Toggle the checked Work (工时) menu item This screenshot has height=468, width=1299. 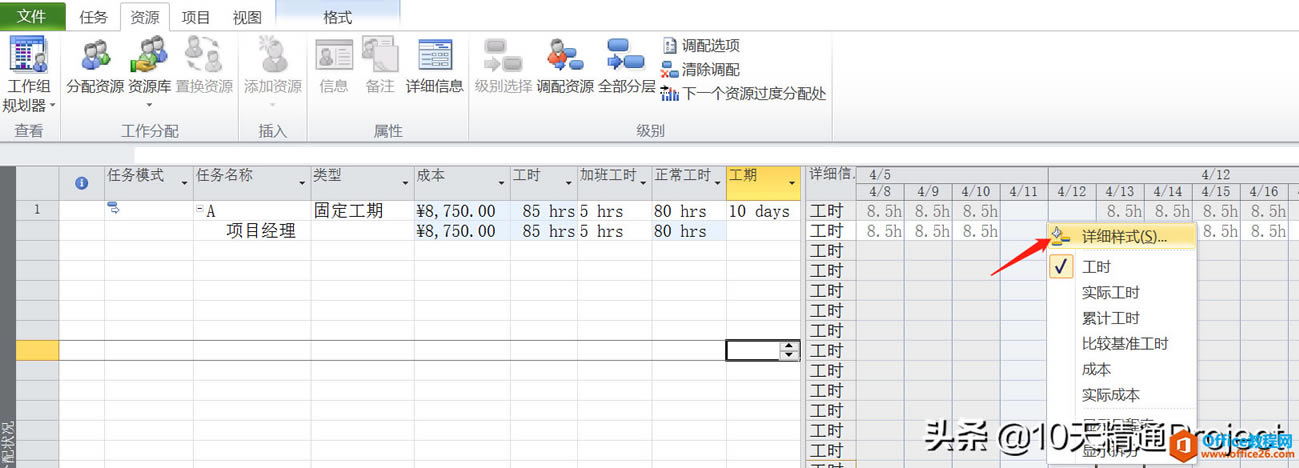[1120, 267]
